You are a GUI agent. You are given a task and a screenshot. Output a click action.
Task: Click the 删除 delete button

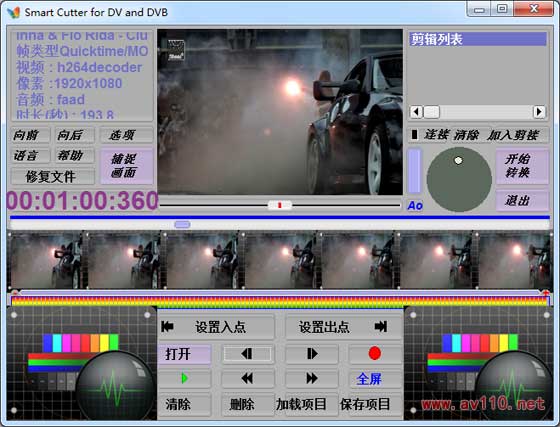tap(248, 404)
